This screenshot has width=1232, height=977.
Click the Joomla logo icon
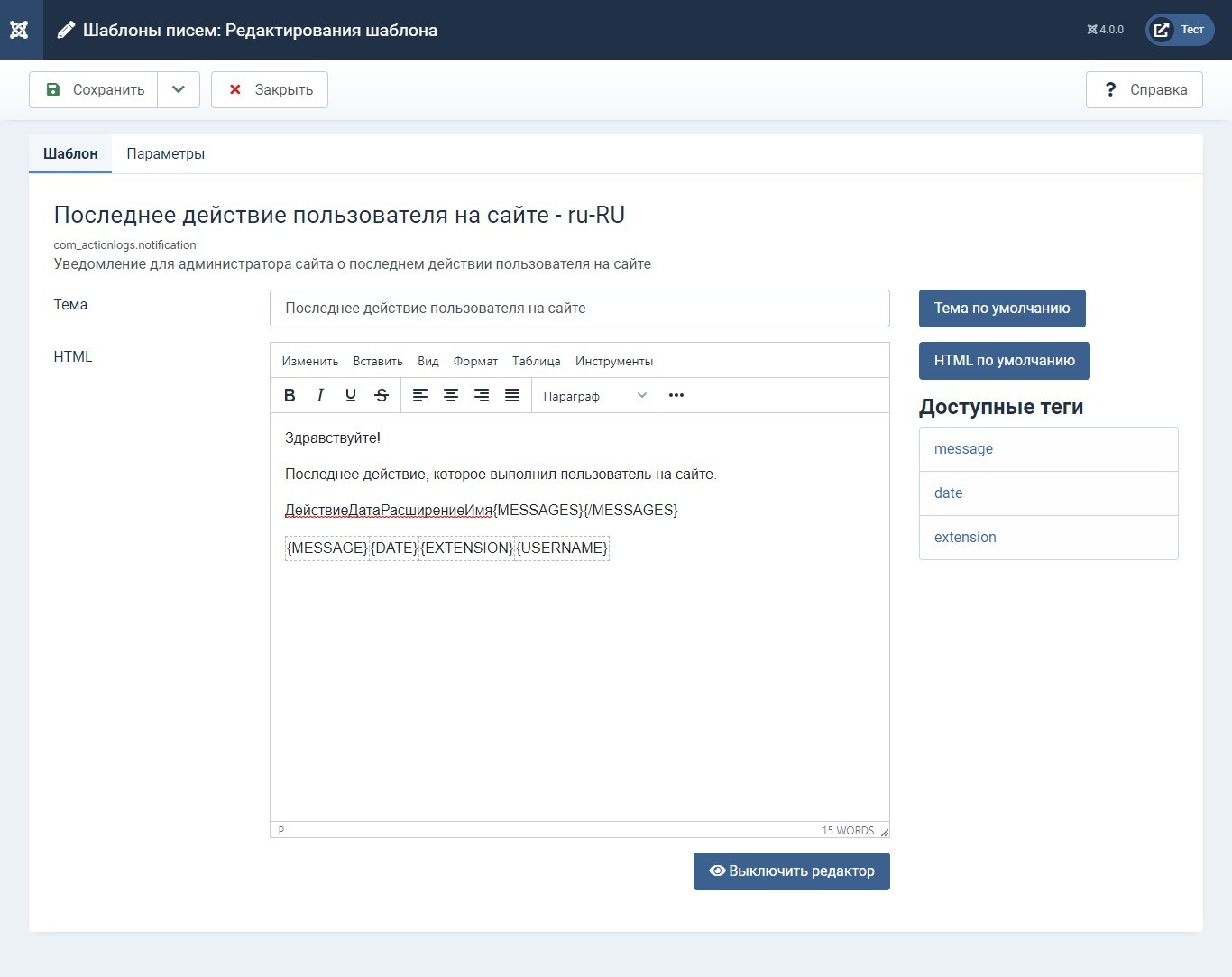pyautogui.click(x=19, y=30)
